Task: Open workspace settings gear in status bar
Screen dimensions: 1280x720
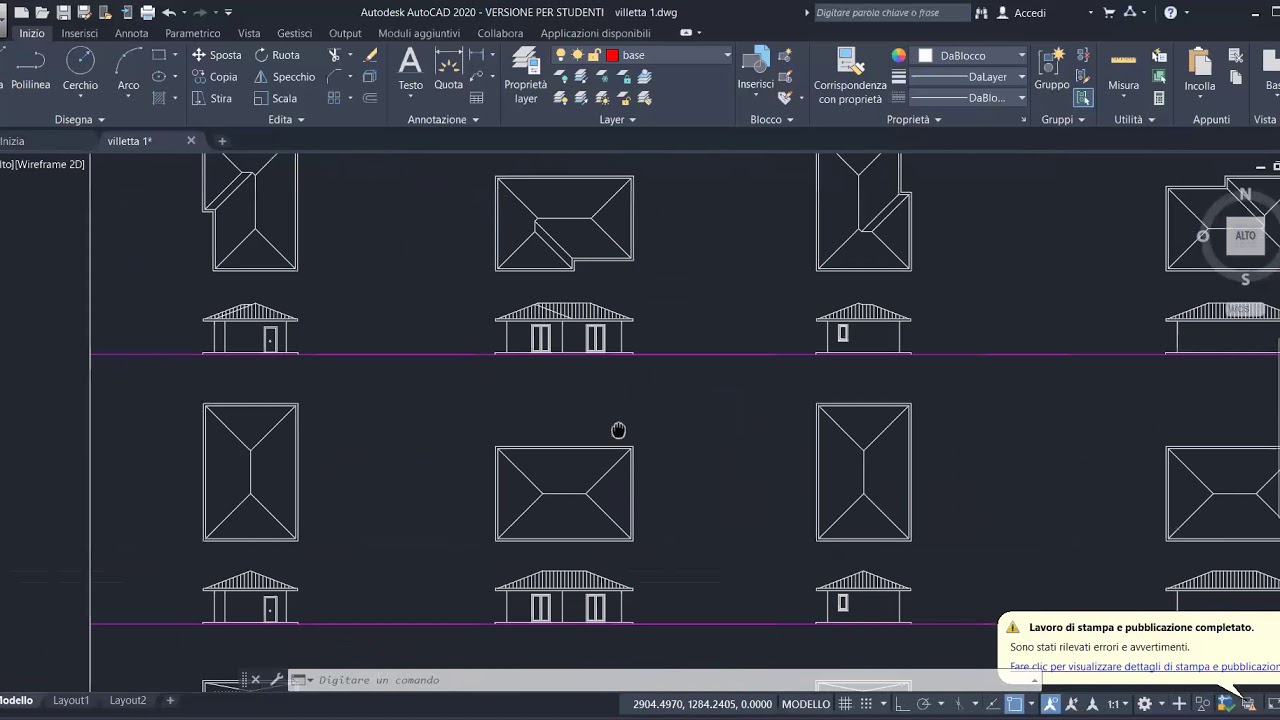Action: pos(1145,704)
